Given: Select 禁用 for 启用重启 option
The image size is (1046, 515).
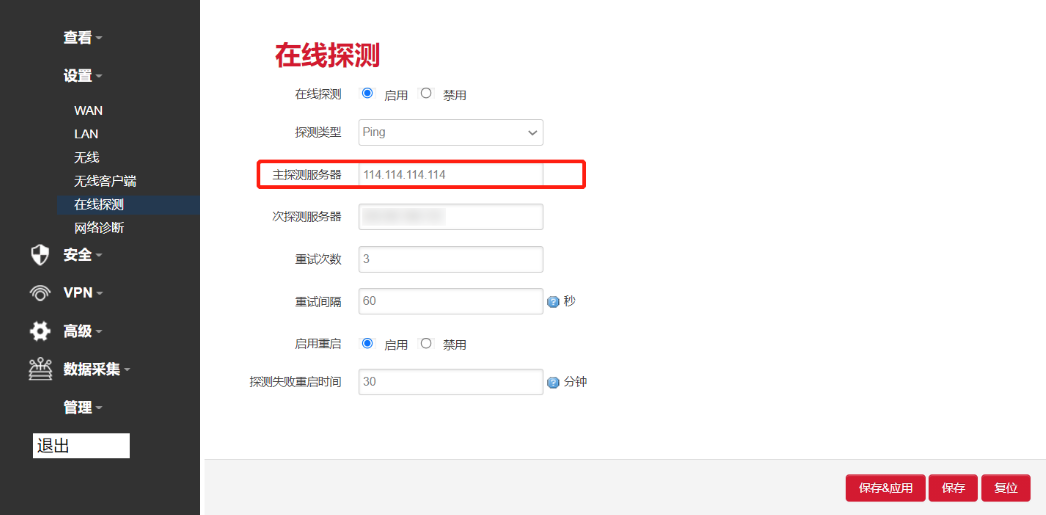Looking at the screenshot, I should tap(426, 343).
